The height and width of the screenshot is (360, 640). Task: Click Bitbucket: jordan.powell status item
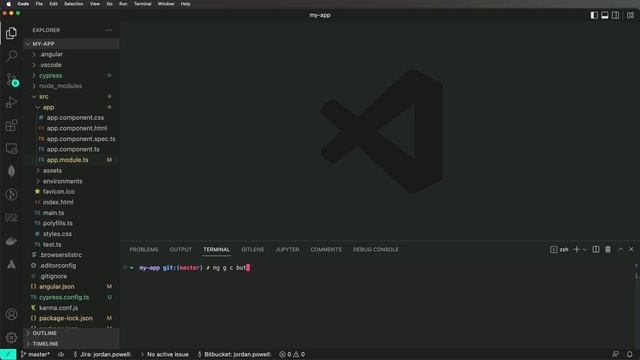coord(234,354)
